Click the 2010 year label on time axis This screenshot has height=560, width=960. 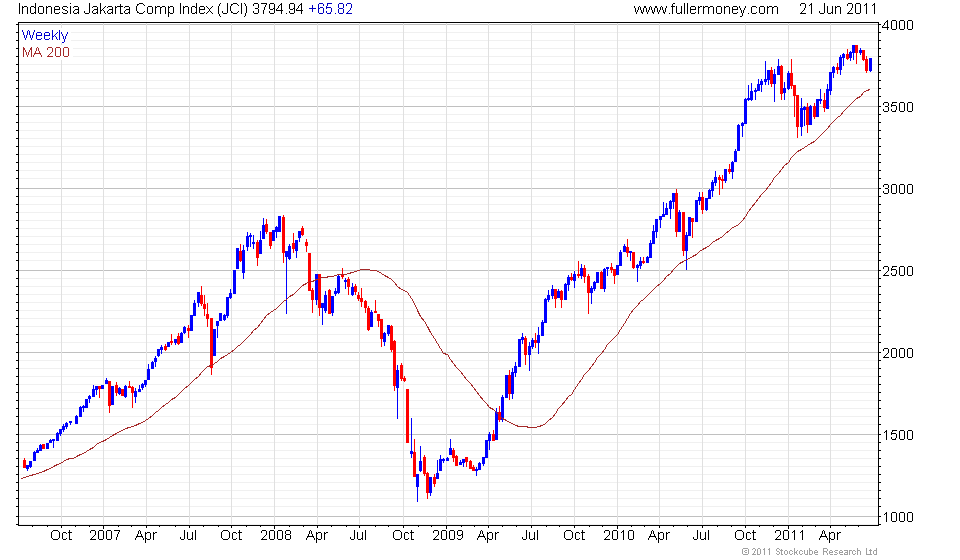[618, 536]
